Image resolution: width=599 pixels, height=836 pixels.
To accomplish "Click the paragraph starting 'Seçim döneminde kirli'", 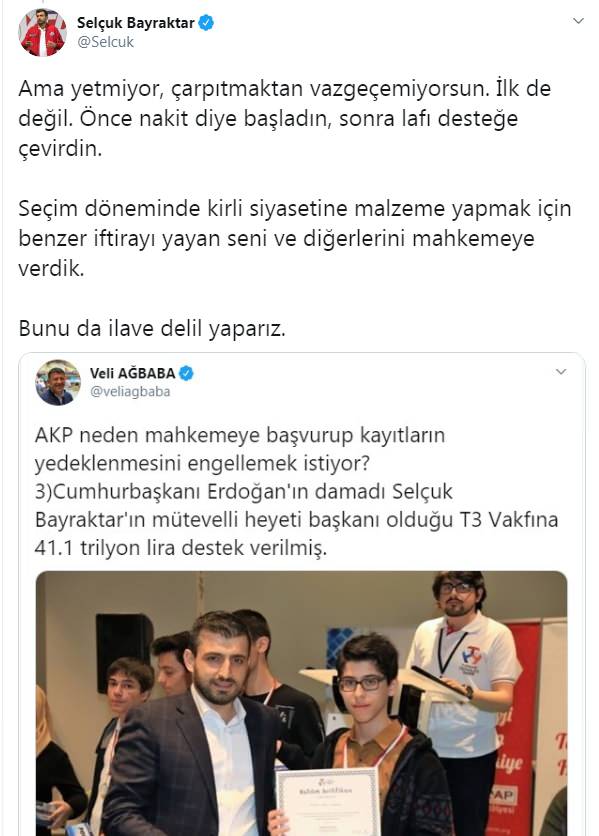I will click(294, 238).
